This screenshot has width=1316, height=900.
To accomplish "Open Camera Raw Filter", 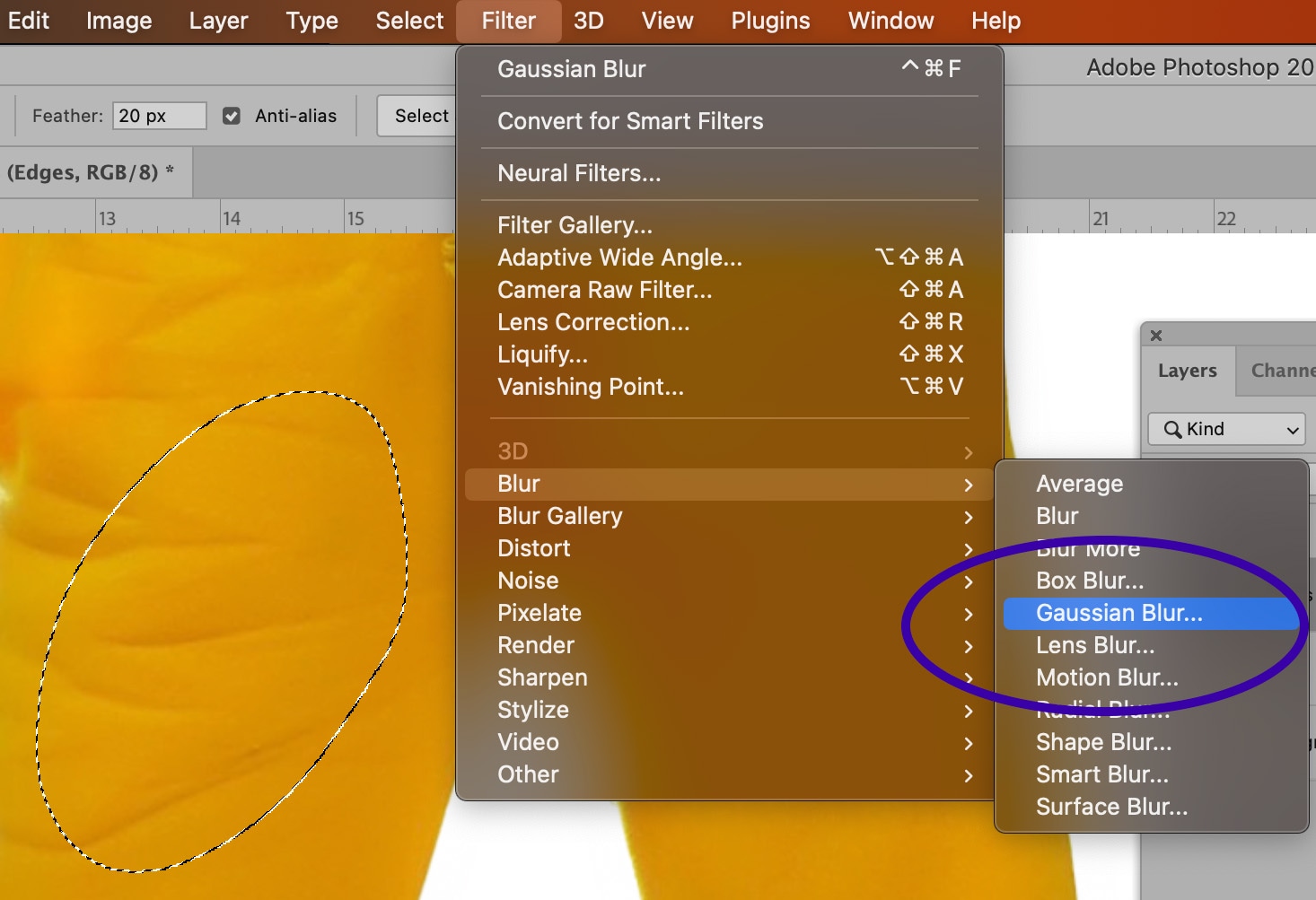I will 604,290.
